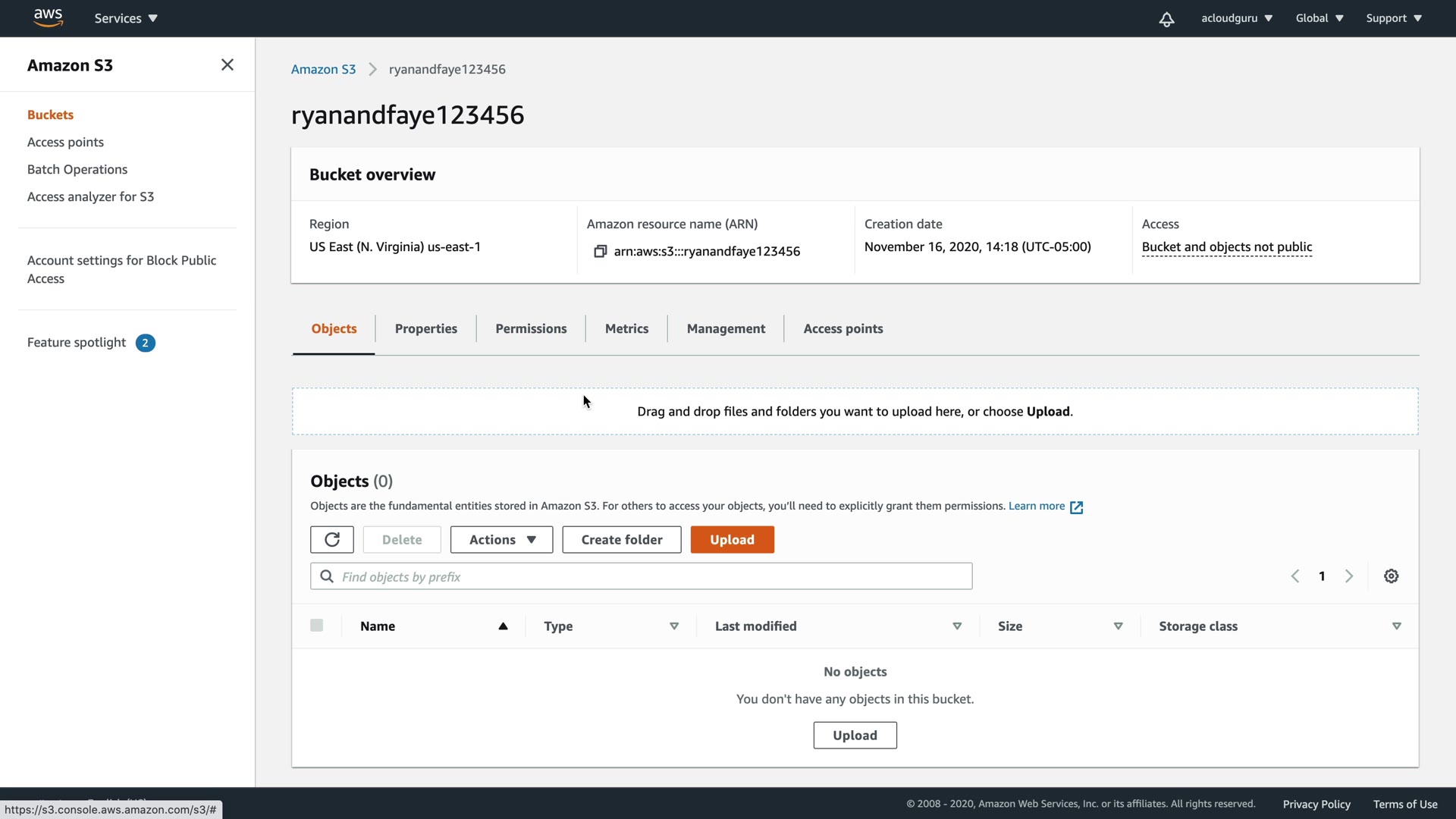Screen dimensions: 1456x819
Task: Toggle the select all objects checkbox
Action: pyautogui.click(x=317, y=626)
